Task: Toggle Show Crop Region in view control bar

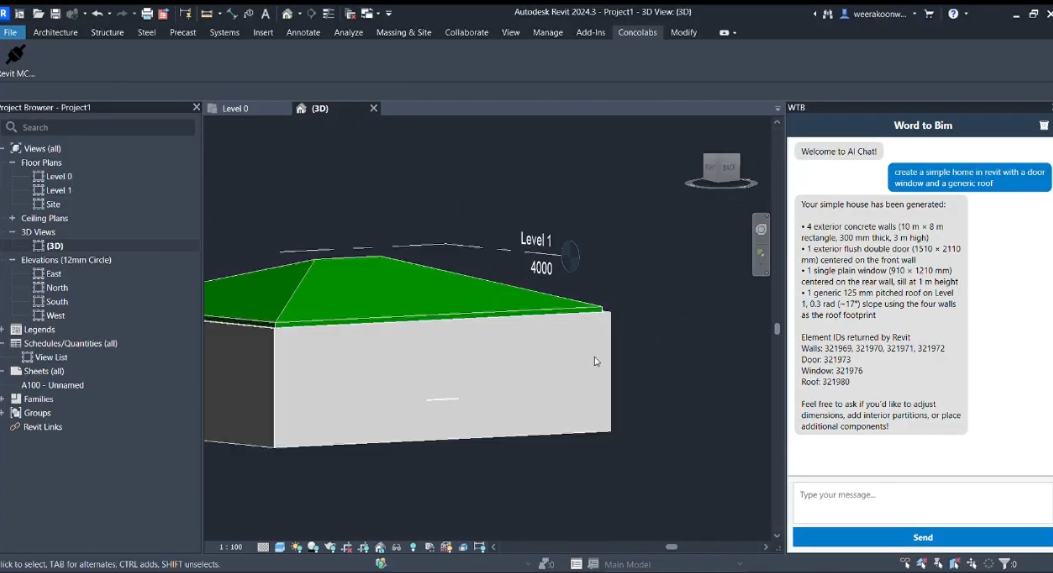Action: tap(363, 547)
